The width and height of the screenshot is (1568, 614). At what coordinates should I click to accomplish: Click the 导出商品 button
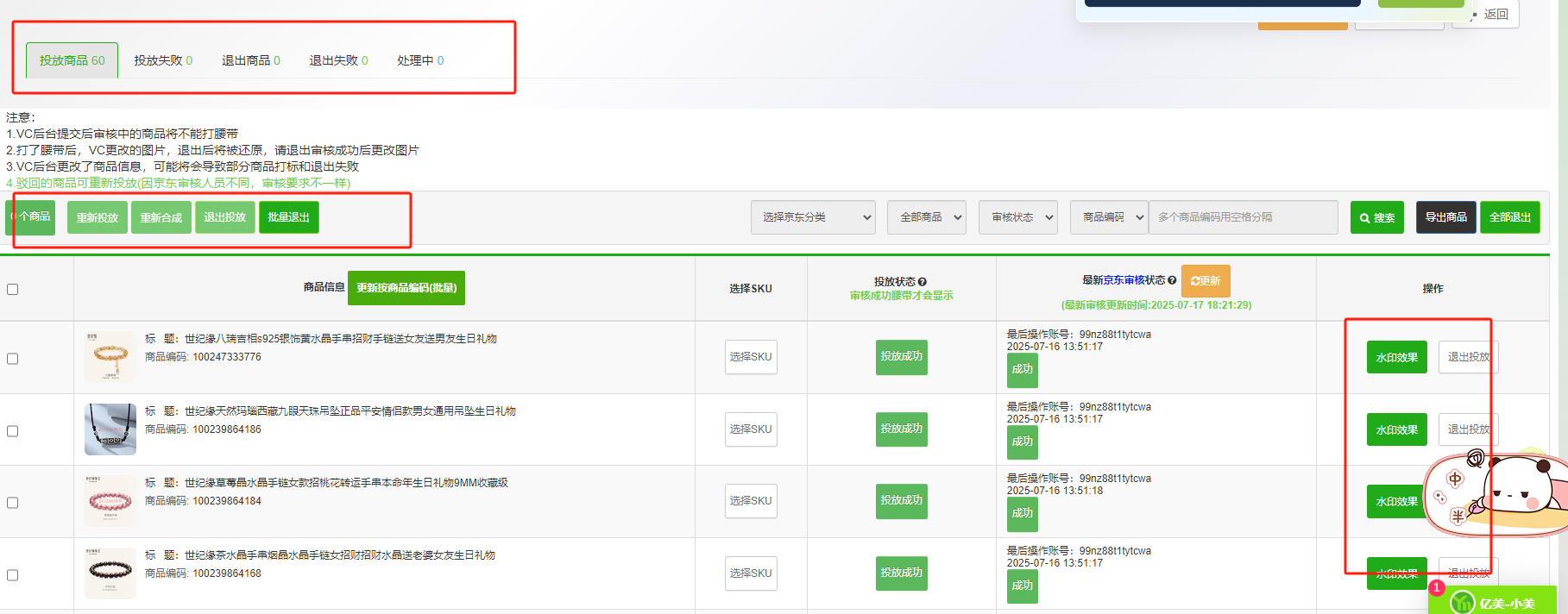(1445, 217)
